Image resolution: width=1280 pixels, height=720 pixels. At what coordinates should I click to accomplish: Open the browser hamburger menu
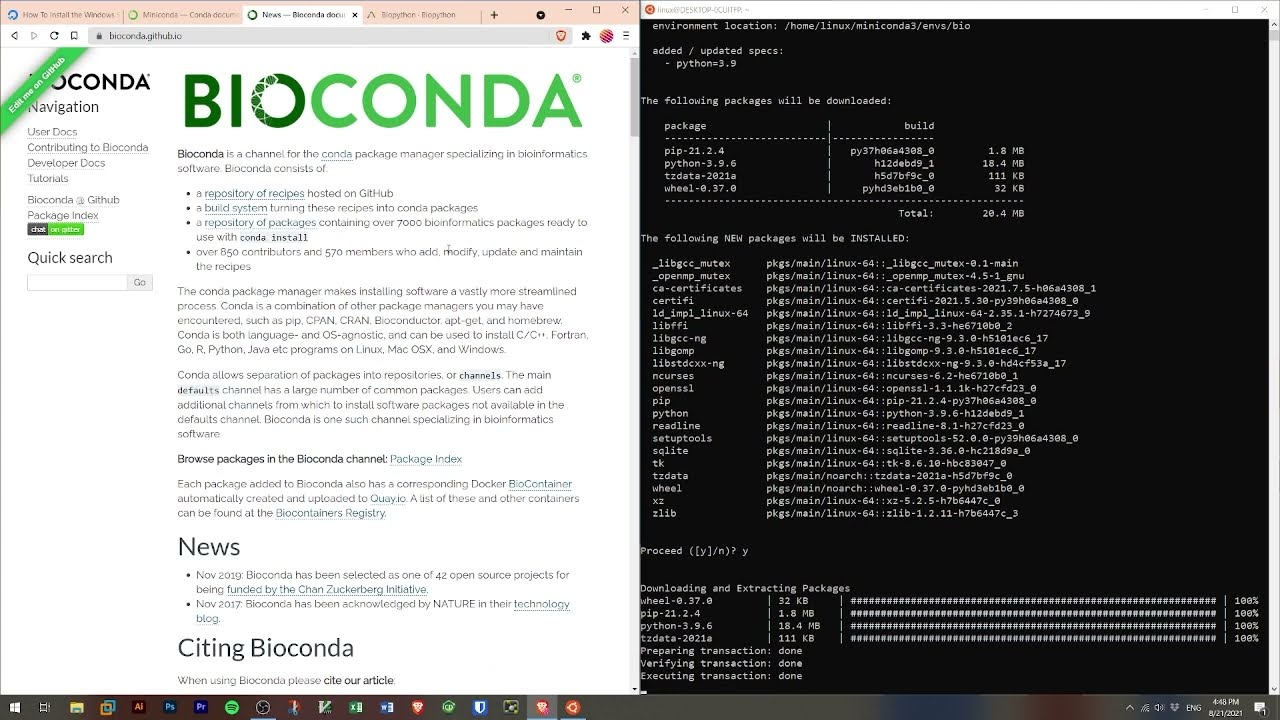[626, 35]
